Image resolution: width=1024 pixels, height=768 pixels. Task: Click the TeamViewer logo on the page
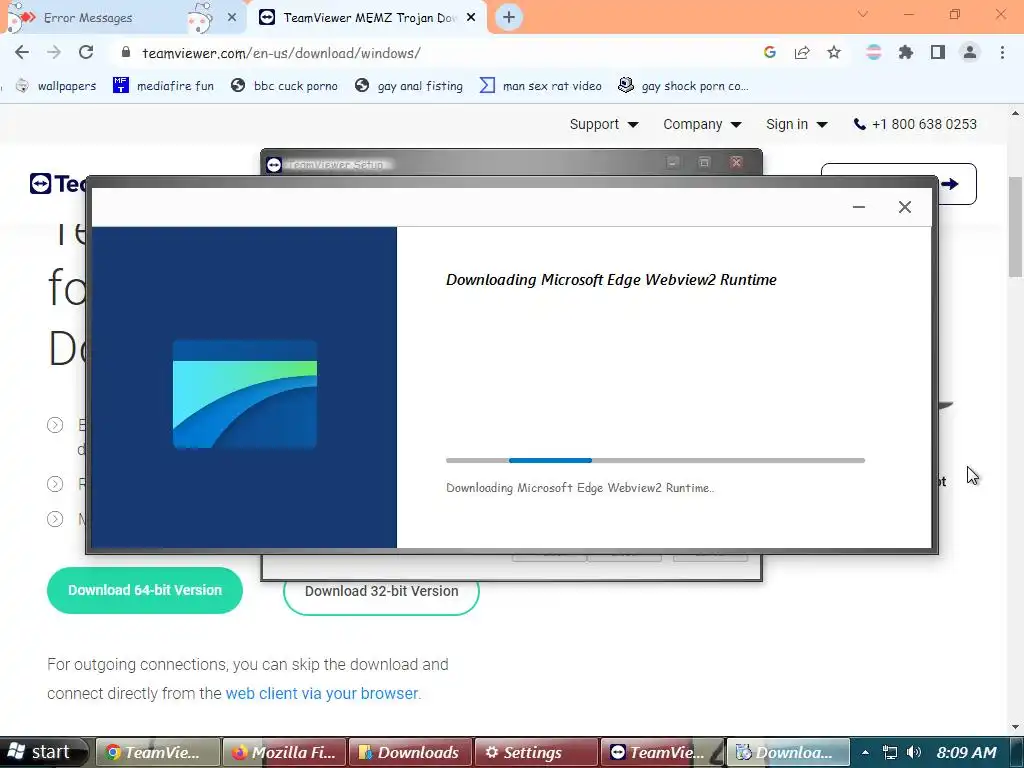(57, 184)
